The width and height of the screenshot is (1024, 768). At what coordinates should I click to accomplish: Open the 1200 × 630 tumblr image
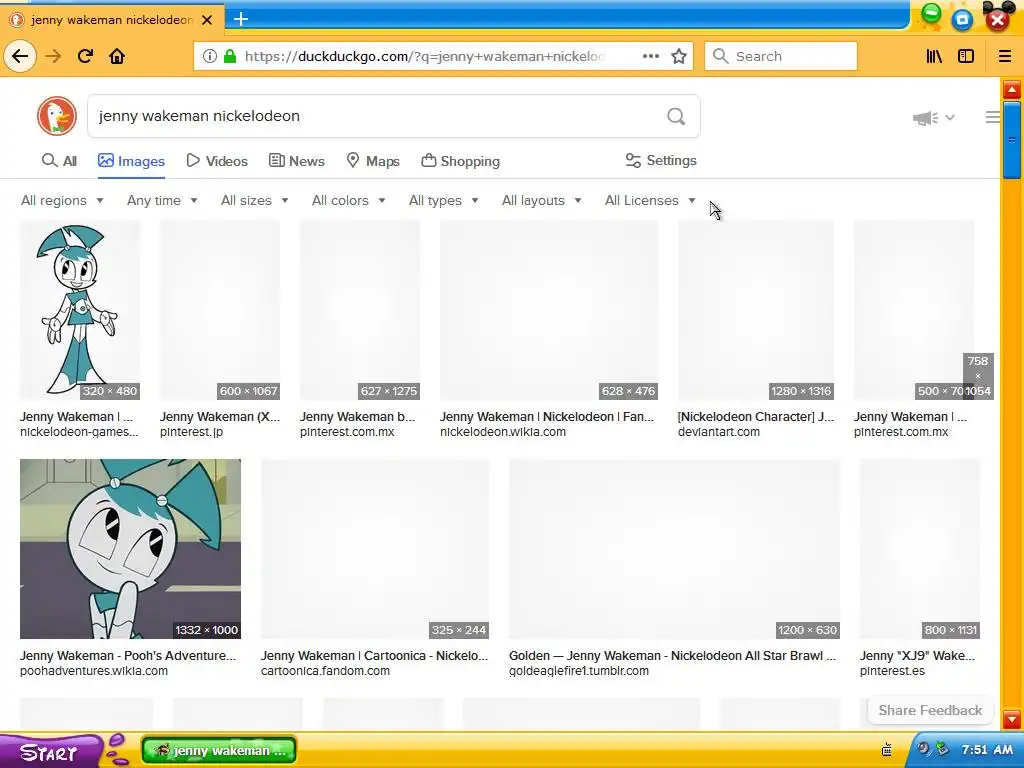point(674,549)
